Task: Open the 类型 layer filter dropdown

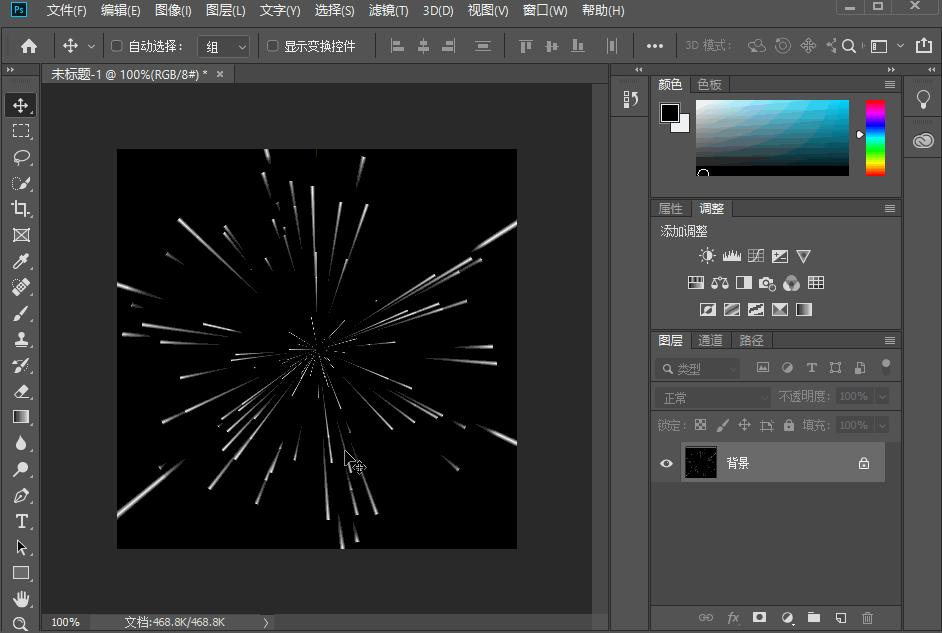Action: tap(698, 369)
